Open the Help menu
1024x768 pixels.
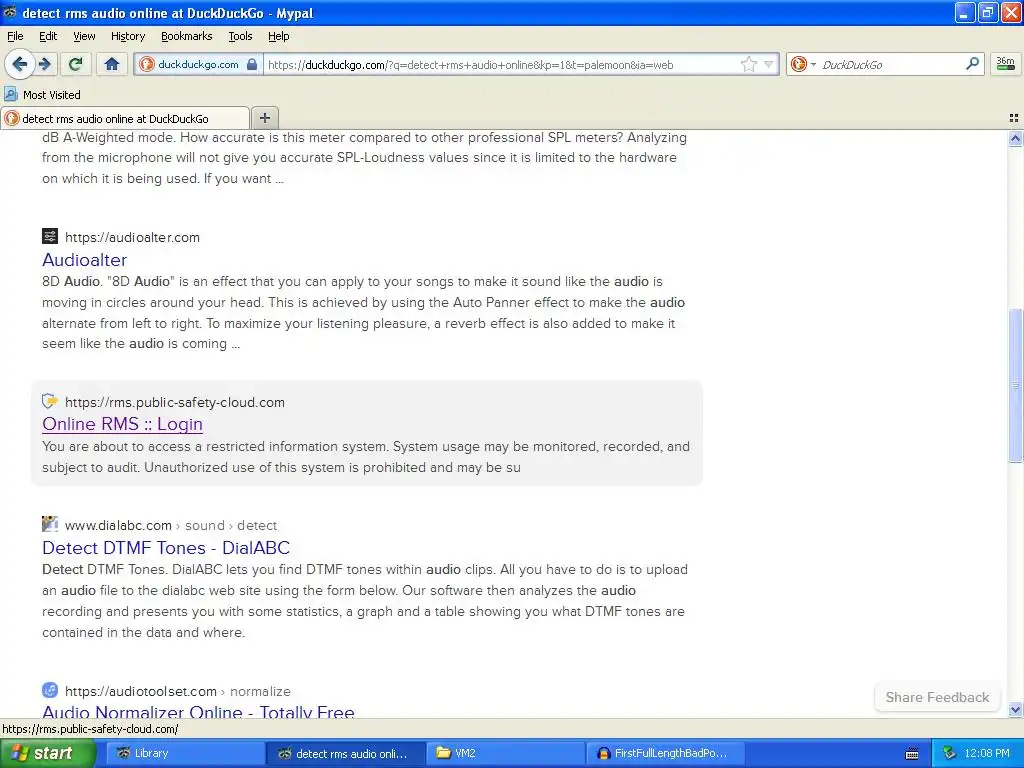278,36
